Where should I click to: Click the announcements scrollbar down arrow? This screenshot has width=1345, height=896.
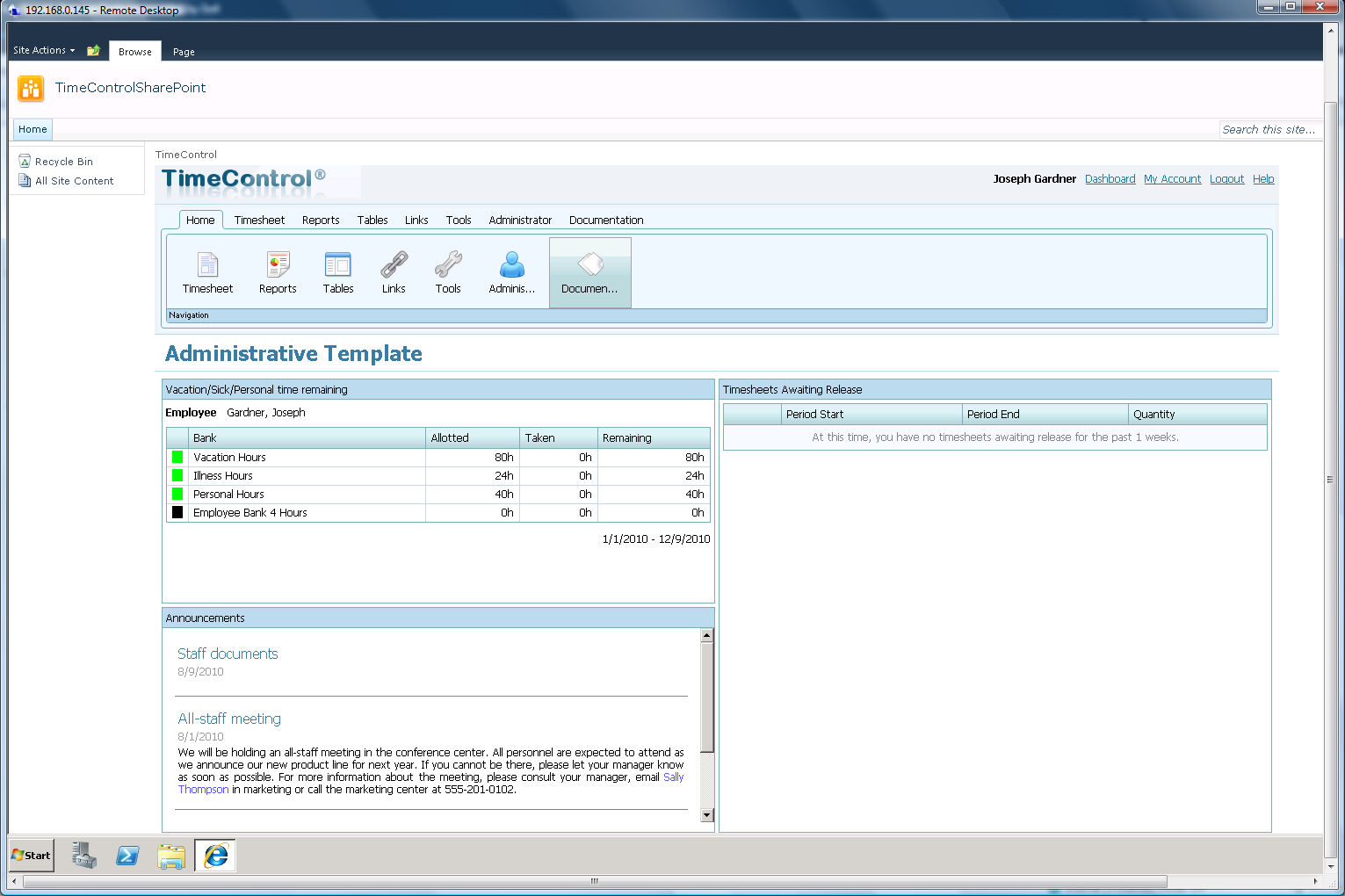[x=706, y=815]
